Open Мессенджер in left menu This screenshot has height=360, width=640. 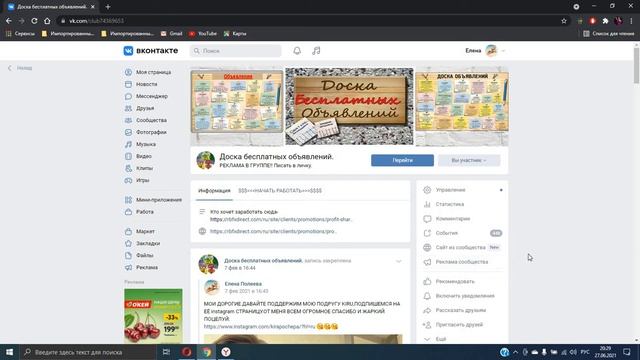click(152, 96)
